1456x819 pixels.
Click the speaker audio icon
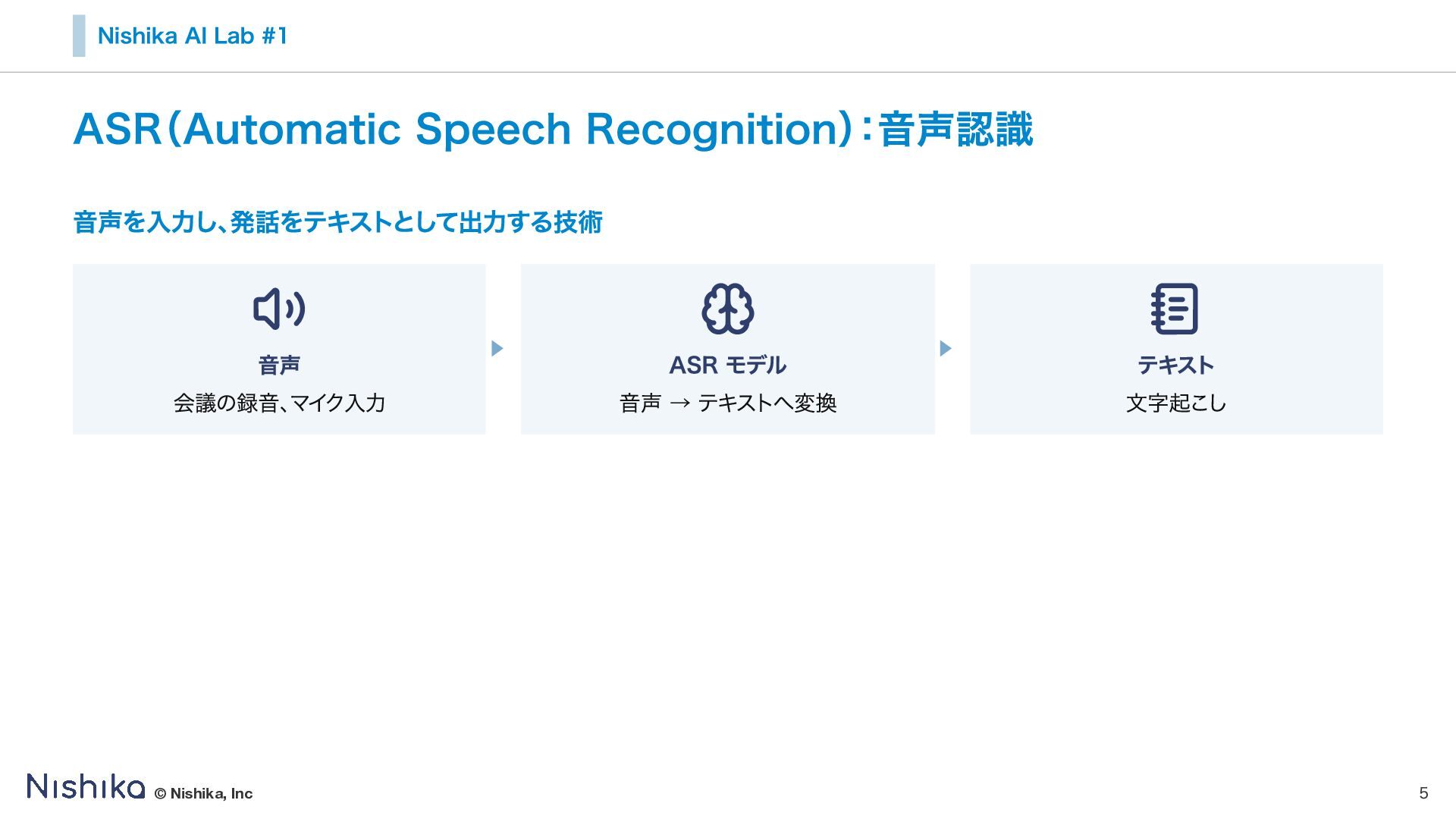[x=279, y=309]
